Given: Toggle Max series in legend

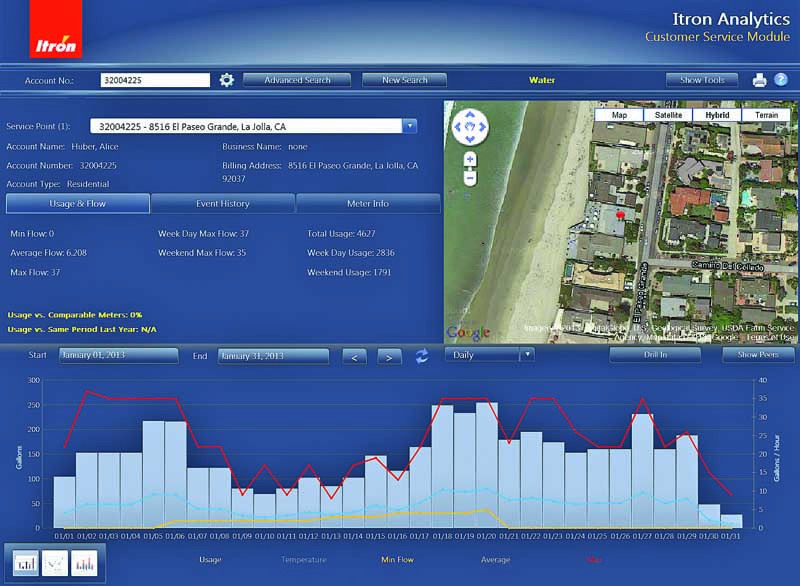Looking at the screenshot, I should point(593,559).
